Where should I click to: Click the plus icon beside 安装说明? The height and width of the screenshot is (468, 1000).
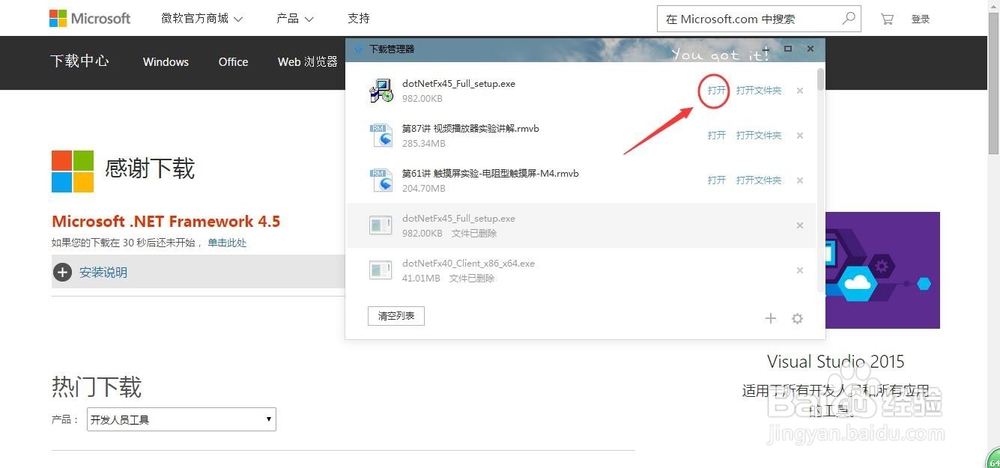point(62,272)
